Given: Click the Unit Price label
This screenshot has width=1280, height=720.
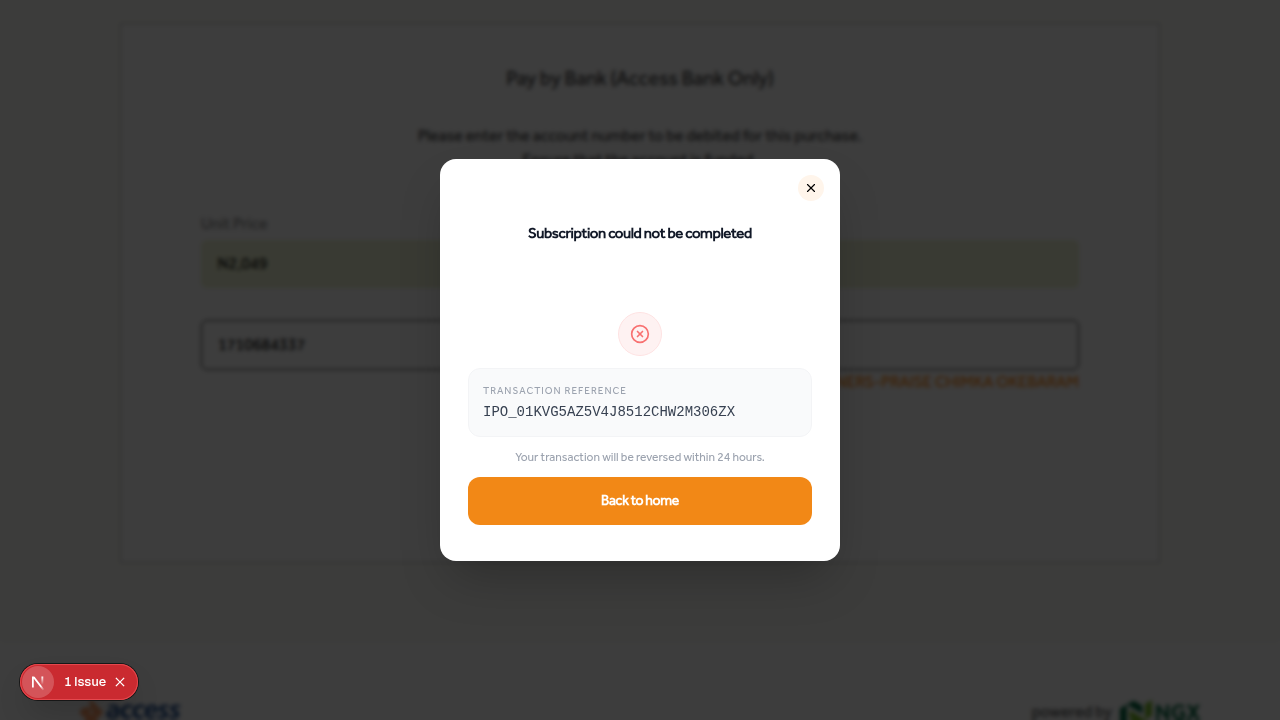Looking at the screenshot, I should click(234, 223).
